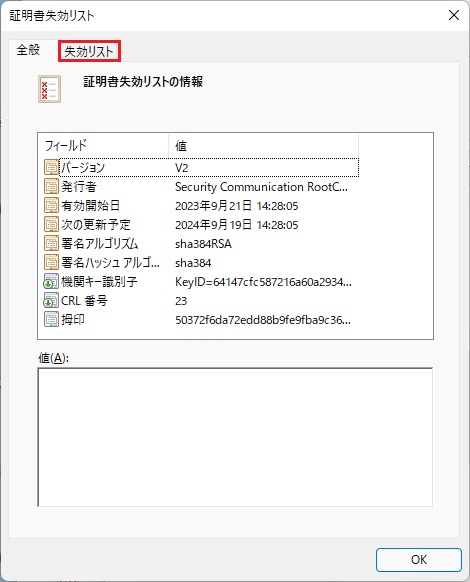
Task: Select the Security Communication RootC issuer value
Action: 261,187
